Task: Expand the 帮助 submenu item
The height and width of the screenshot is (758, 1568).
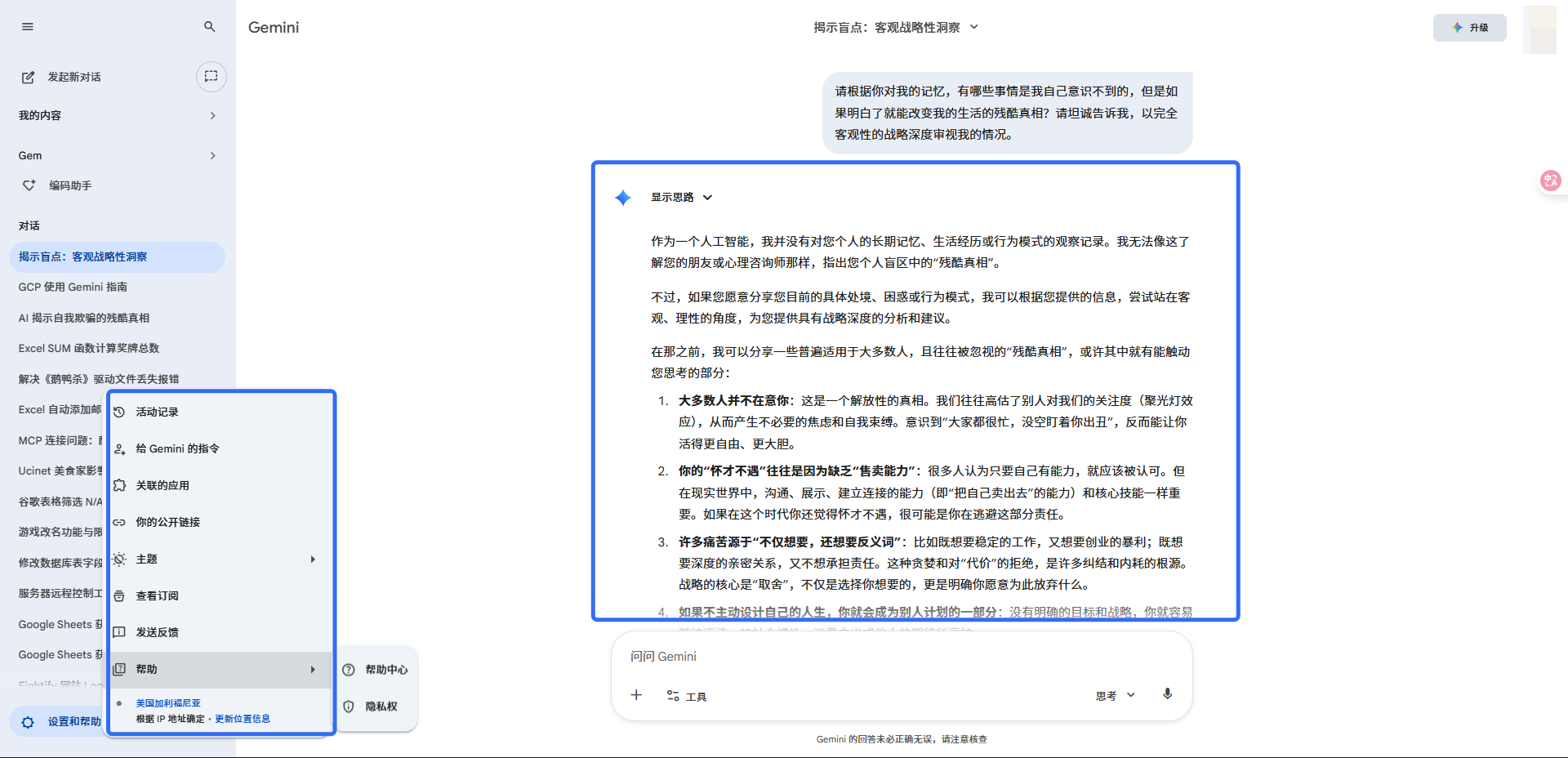Action: 220,669
